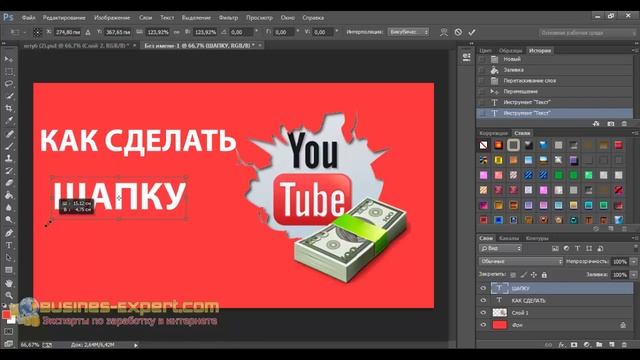Select the Clone Stamp tool
Screen dimensions: 640x360
click(x=9, y=158)
